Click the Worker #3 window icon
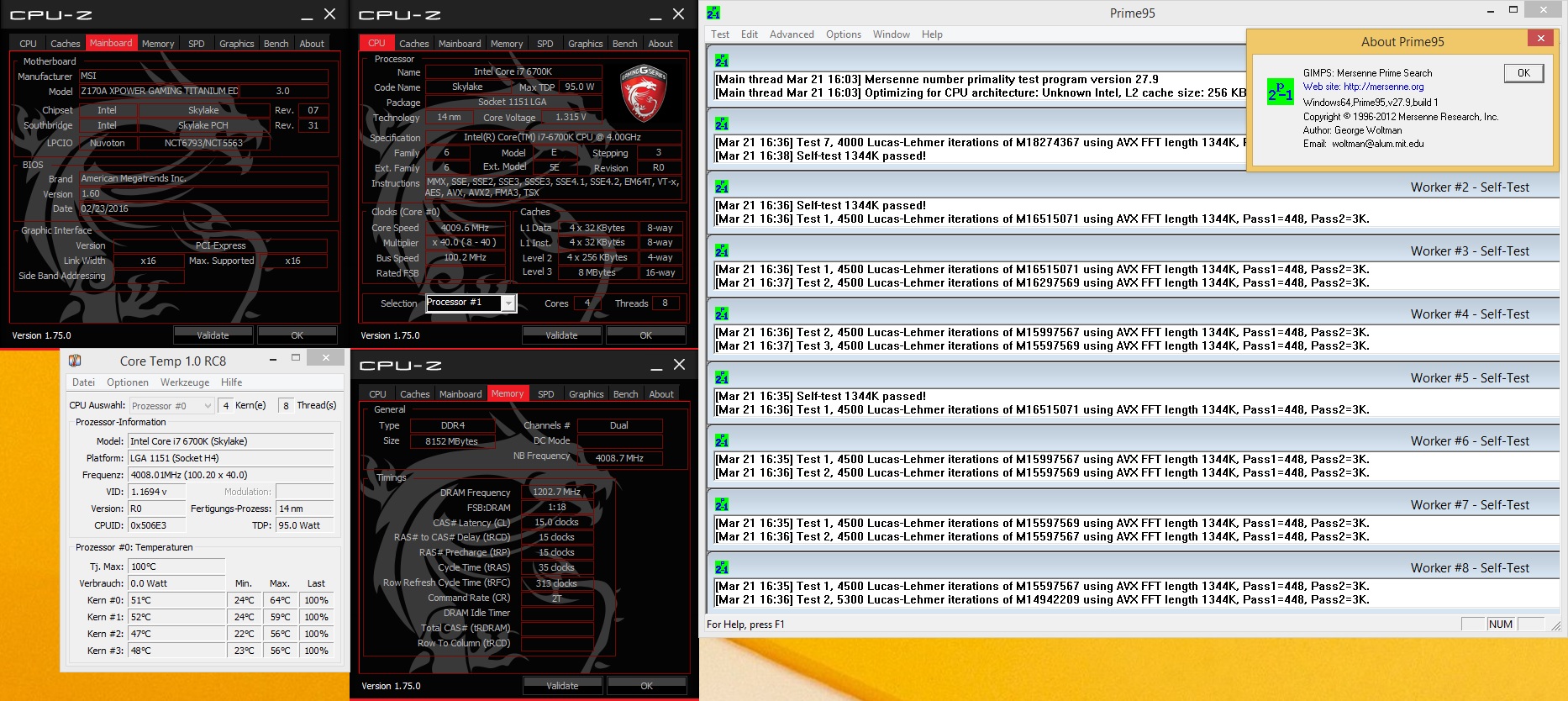The image size is (1568, 701). click(x=722, y=250)
